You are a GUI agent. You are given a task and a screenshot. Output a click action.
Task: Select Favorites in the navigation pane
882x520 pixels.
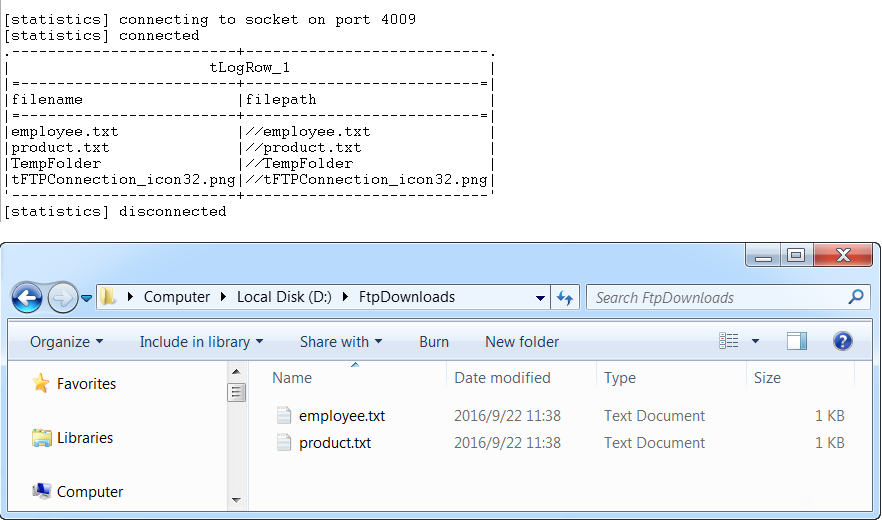86,384
